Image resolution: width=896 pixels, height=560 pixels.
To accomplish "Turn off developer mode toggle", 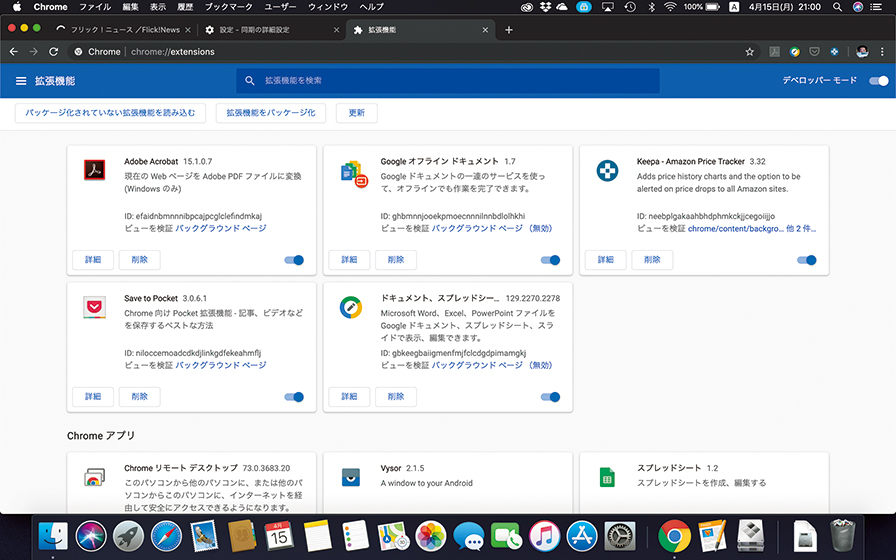I will coord(878,81).
